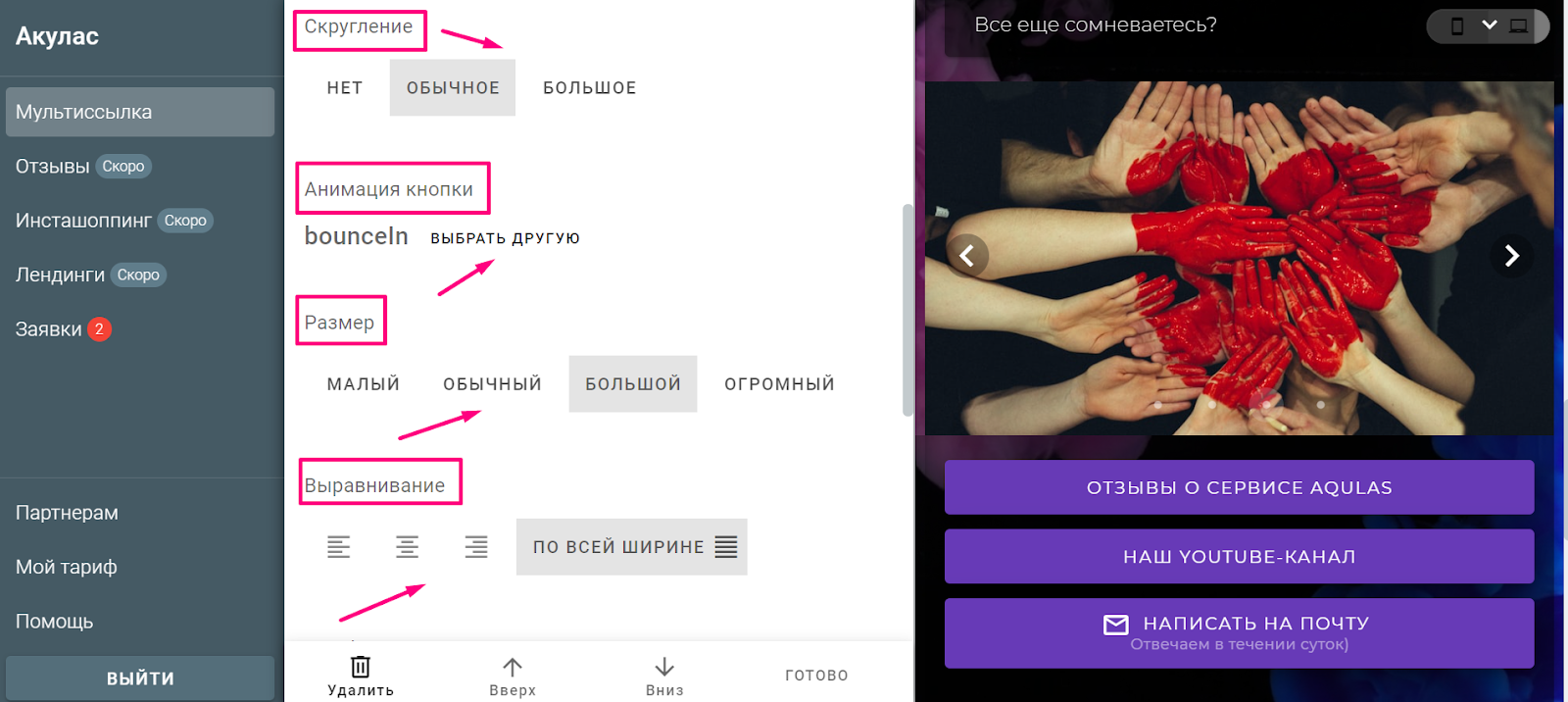
Task: Move block up with Вверх arrow
Action: pyautogui.click(x=513, y=667)
